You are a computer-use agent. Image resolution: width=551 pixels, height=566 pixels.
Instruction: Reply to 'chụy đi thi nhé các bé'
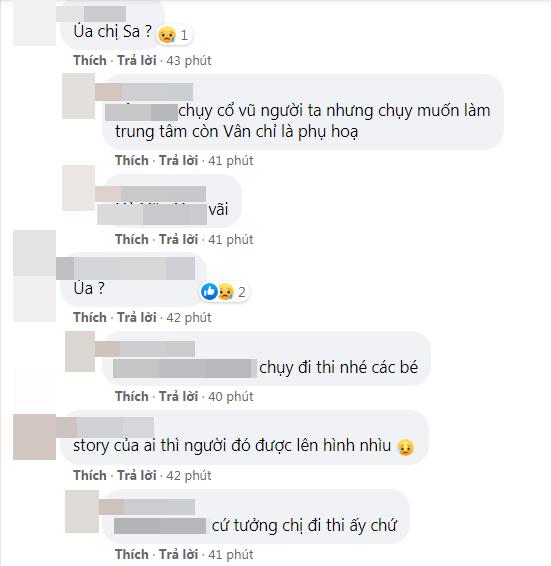(179, 396)
